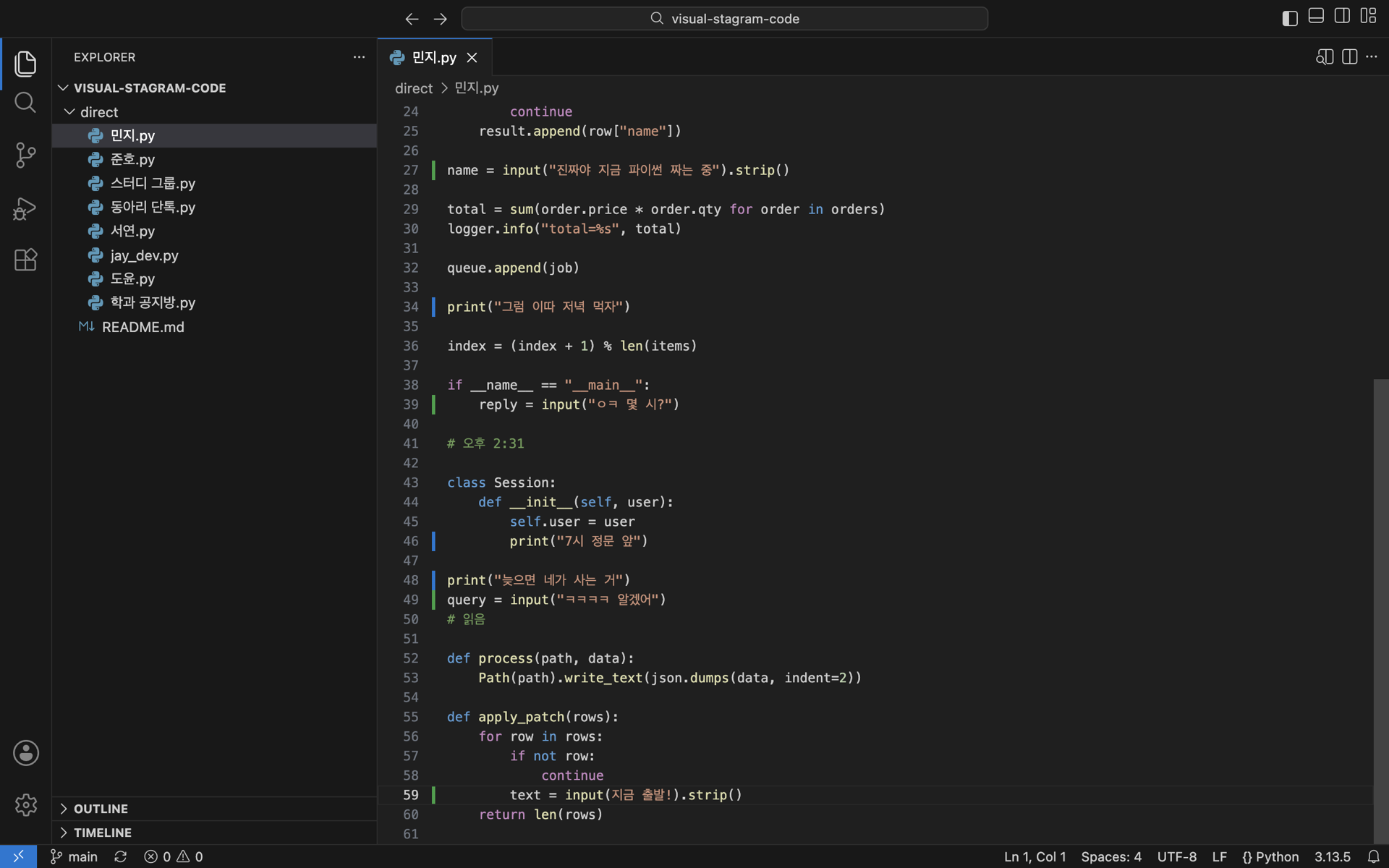Screen dimensions: 1389x868
Task: Open changes compare icon in editor toolbar
Action: tap(1324, 57)
